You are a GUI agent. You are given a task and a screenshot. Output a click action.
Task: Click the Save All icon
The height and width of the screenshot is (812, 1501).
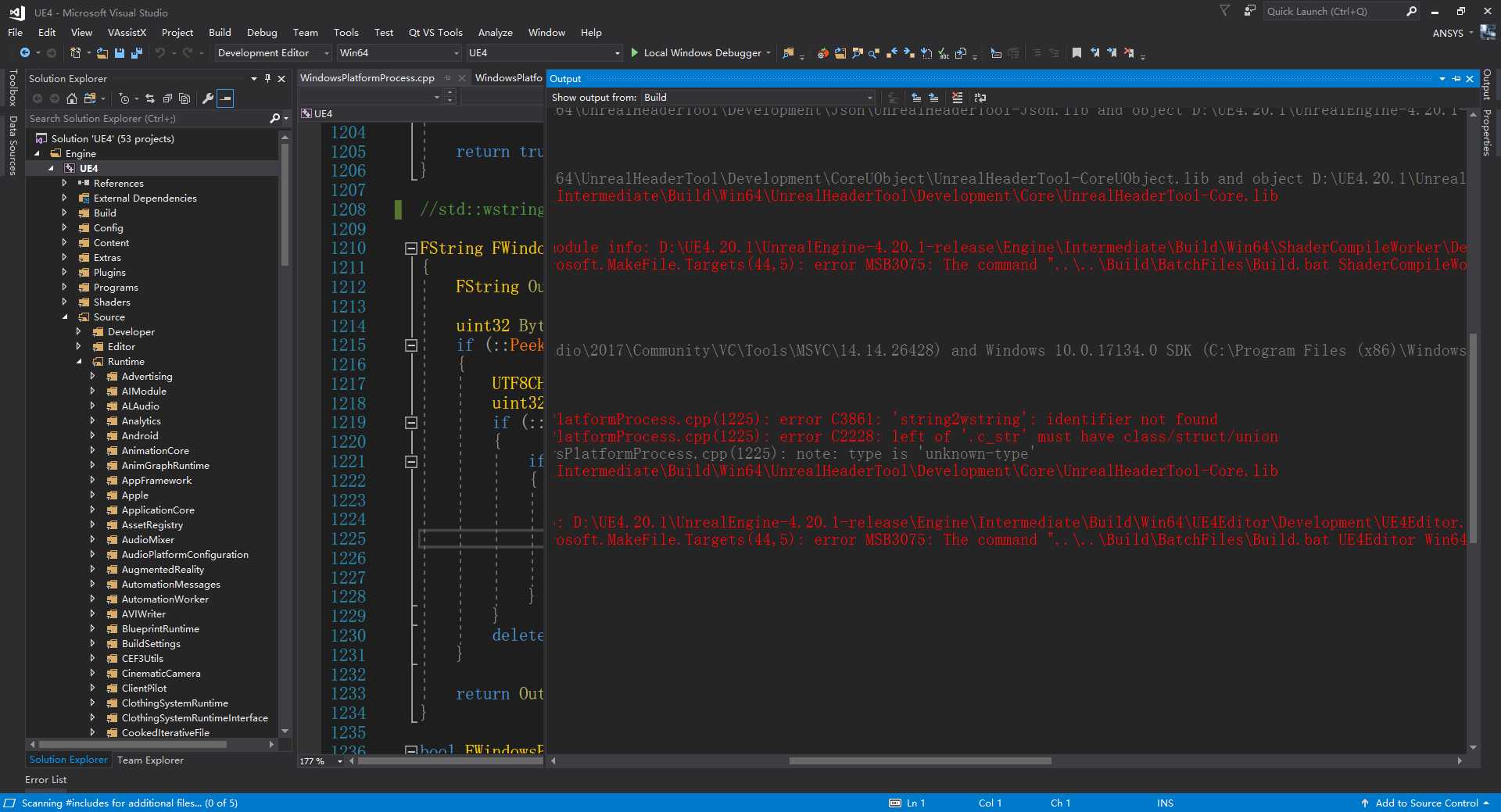tap(137, 53)
